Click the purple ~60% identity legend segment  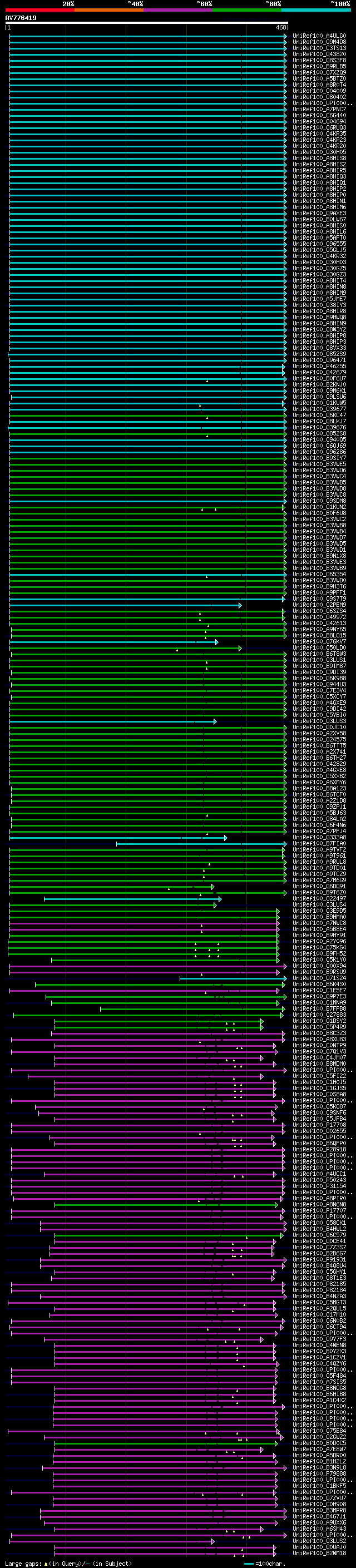[x=177, y=11]
